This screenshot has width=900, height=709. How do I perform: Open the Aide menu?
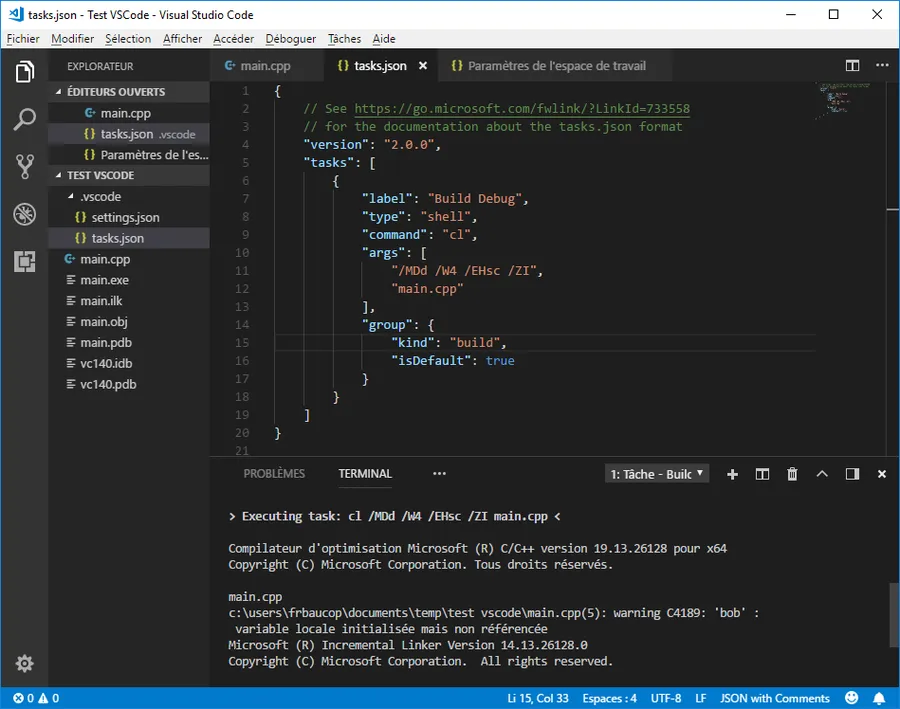(384, 38)
